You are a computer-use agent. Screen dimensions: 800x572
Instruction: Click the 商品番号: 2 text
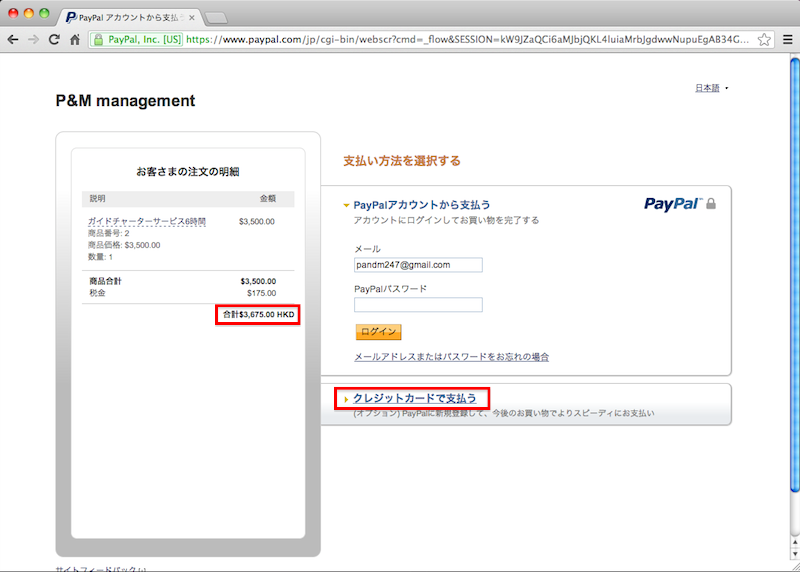coord(109,233)
